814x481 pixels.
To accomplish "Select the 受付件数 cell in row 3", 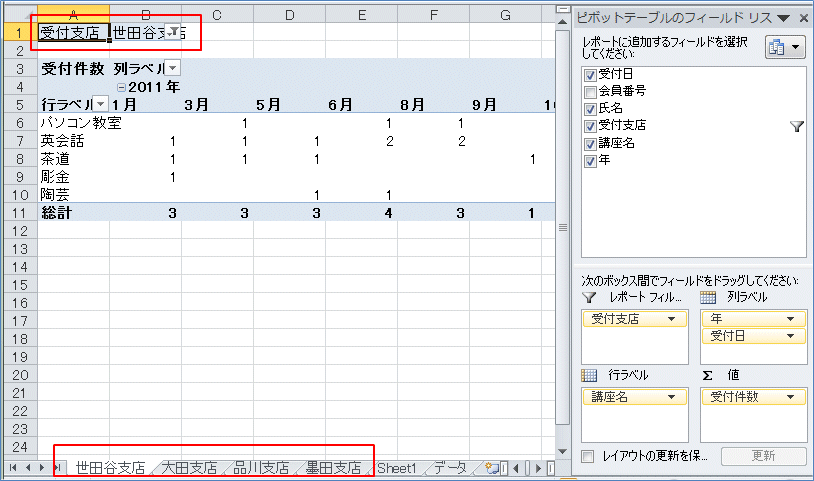I will click(73, 68).
